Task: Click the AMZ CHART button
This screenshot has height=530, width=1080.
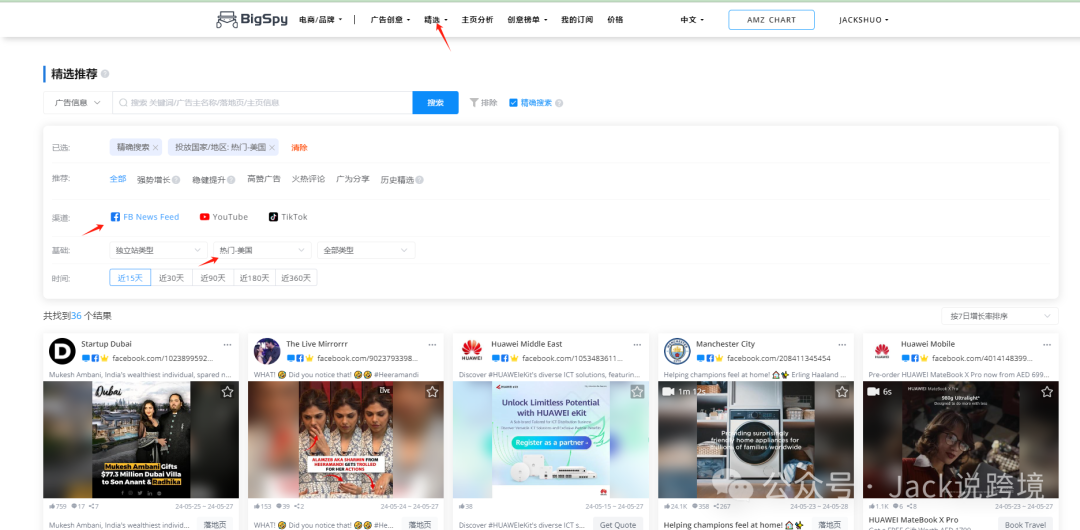Action: click(x=771, y=20)
